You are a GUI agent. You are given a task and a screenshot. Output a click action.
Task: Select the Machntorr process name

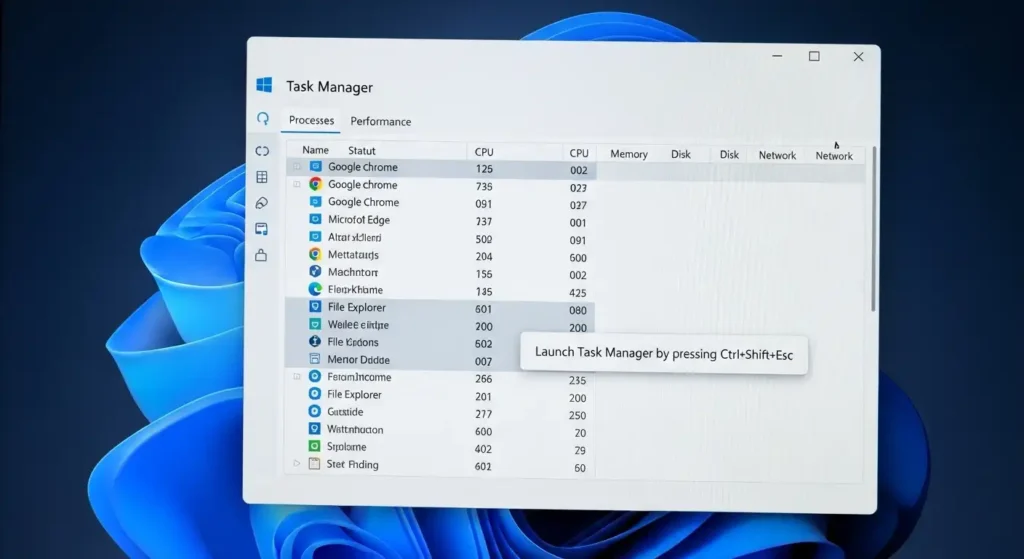point(353,272)
